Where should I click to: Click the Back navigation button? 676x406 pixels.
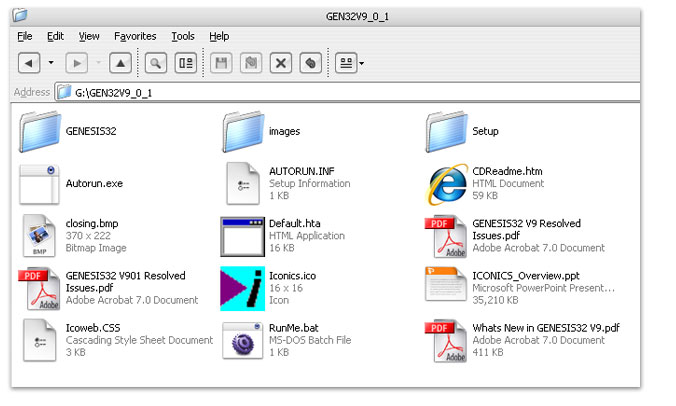[x=29, y=63]
